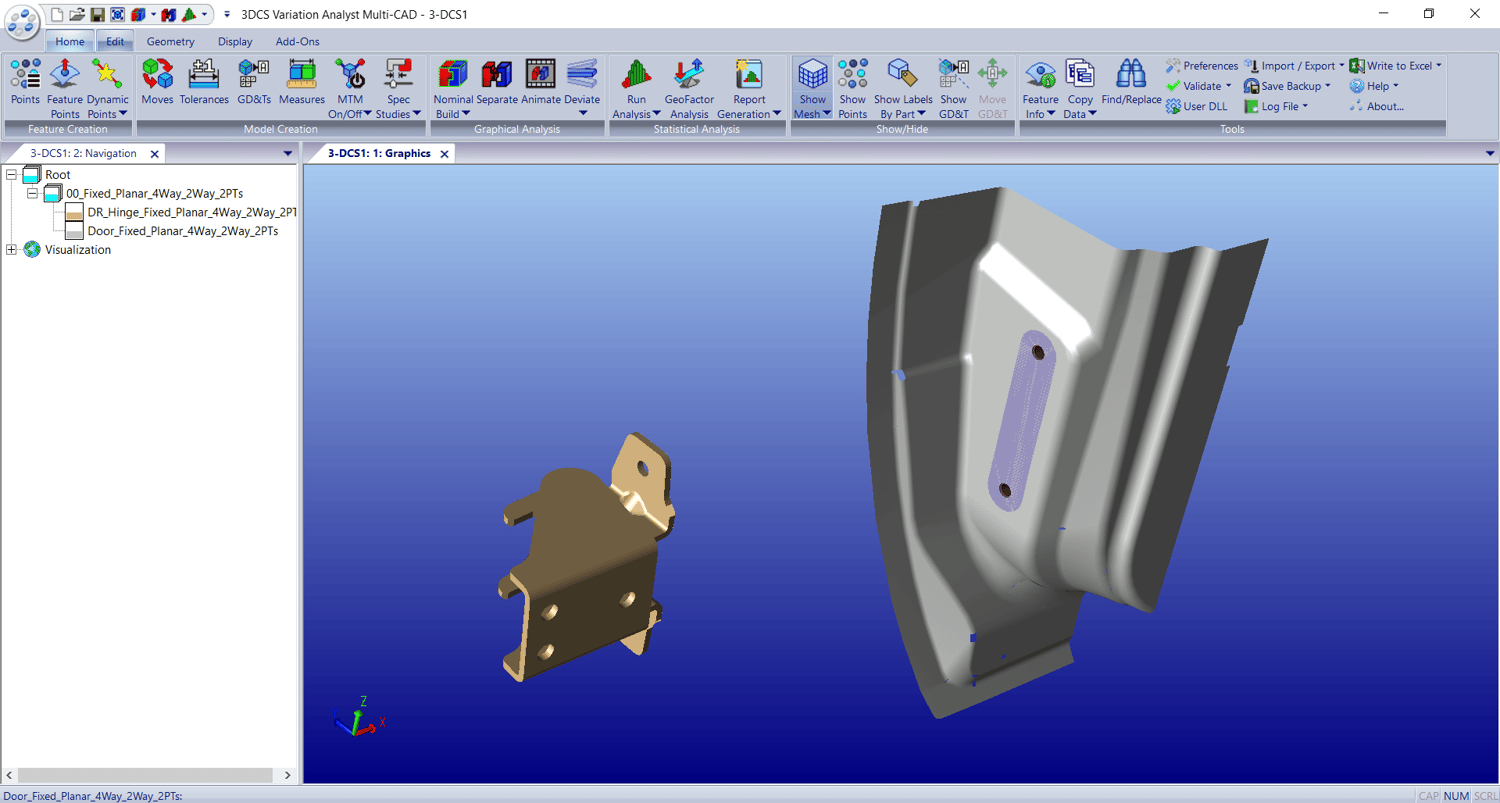The height and width of the screenshot is (803, 1500).
Task: Switch to the Geometry ribbon tab
Action: pos(170,41)
